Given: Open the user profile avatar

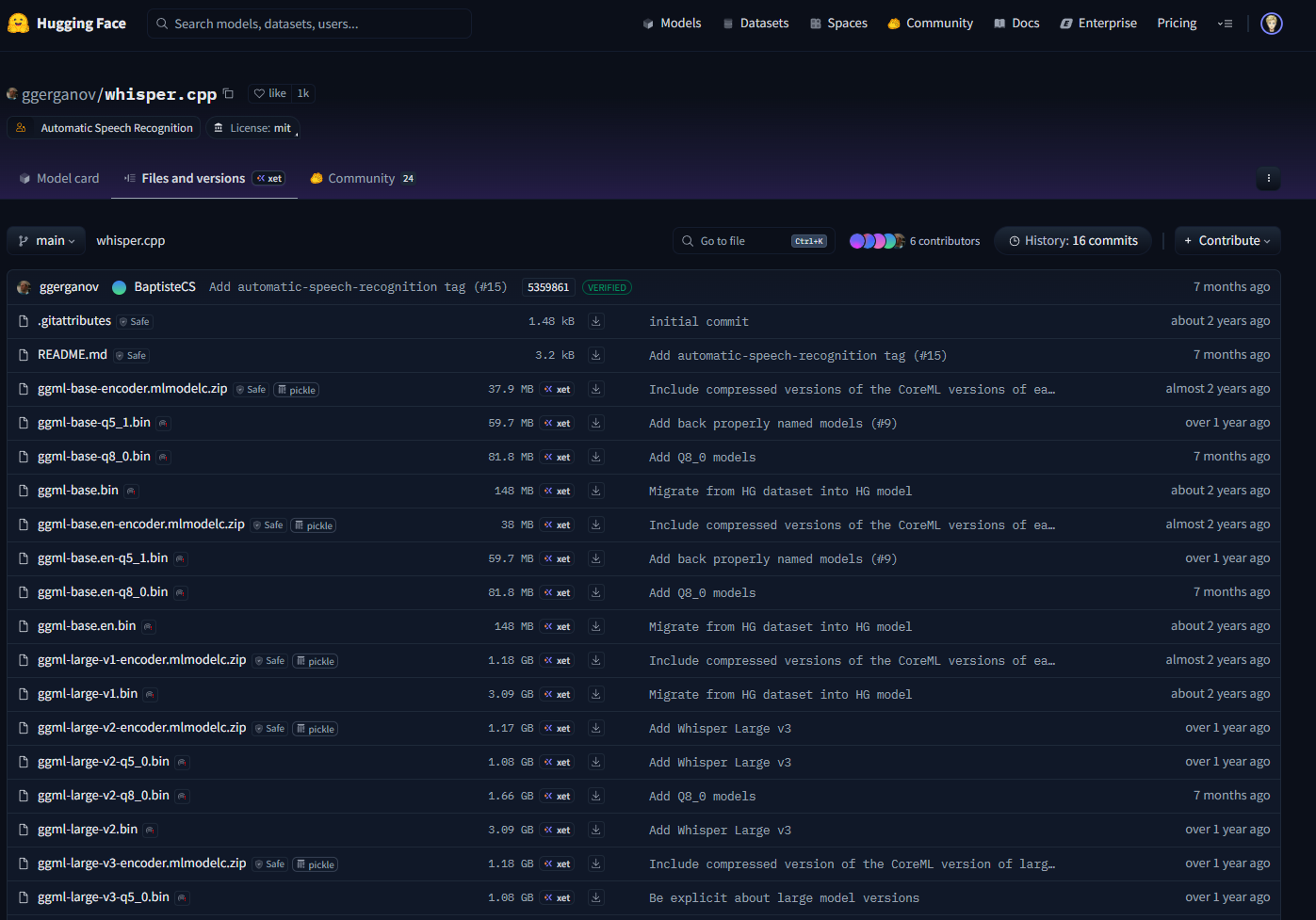Looking at the screenshot, I should [x=1272, y=24].
